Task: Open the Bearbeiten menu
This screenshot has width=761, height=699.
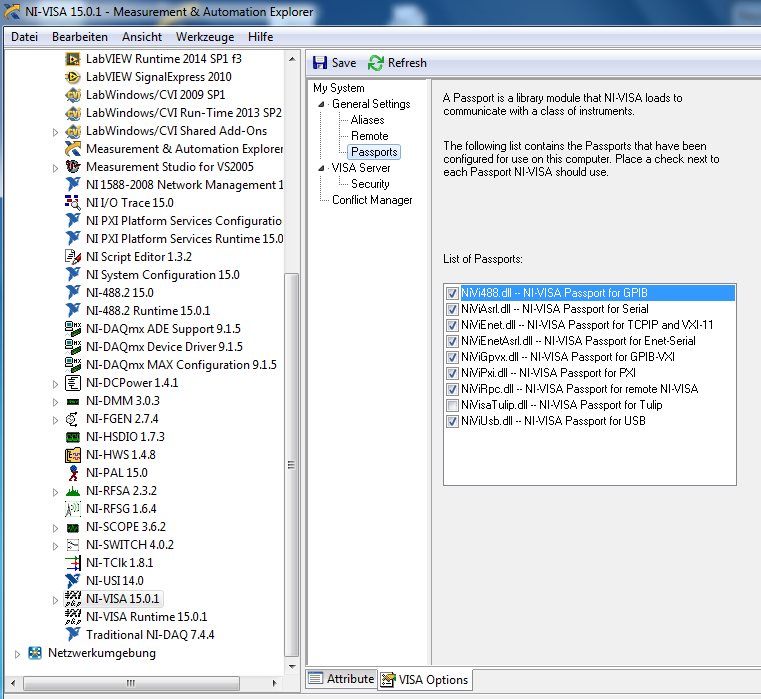Action: pyautogui.click(x=80, y=37)
